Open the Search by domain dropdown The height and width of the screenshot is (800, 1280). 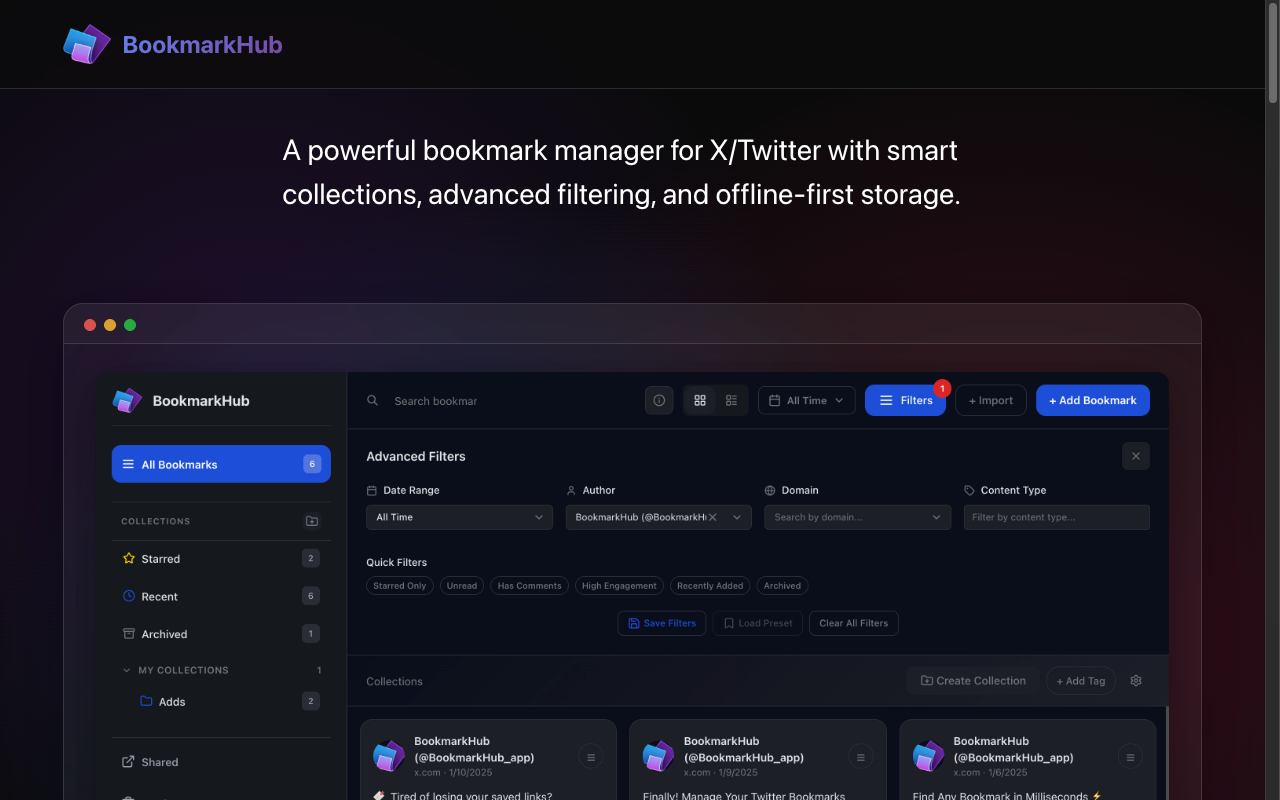point(857,517)
